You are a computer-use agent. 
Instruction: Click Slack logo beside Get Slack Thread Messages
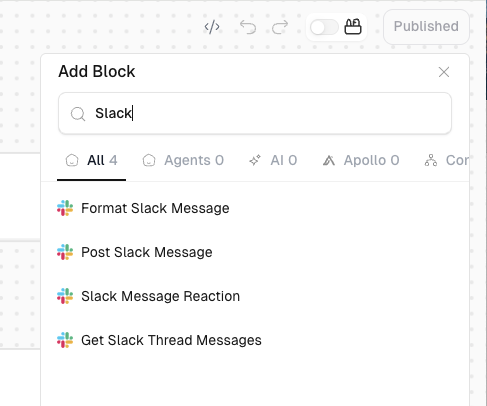(65, 340)
